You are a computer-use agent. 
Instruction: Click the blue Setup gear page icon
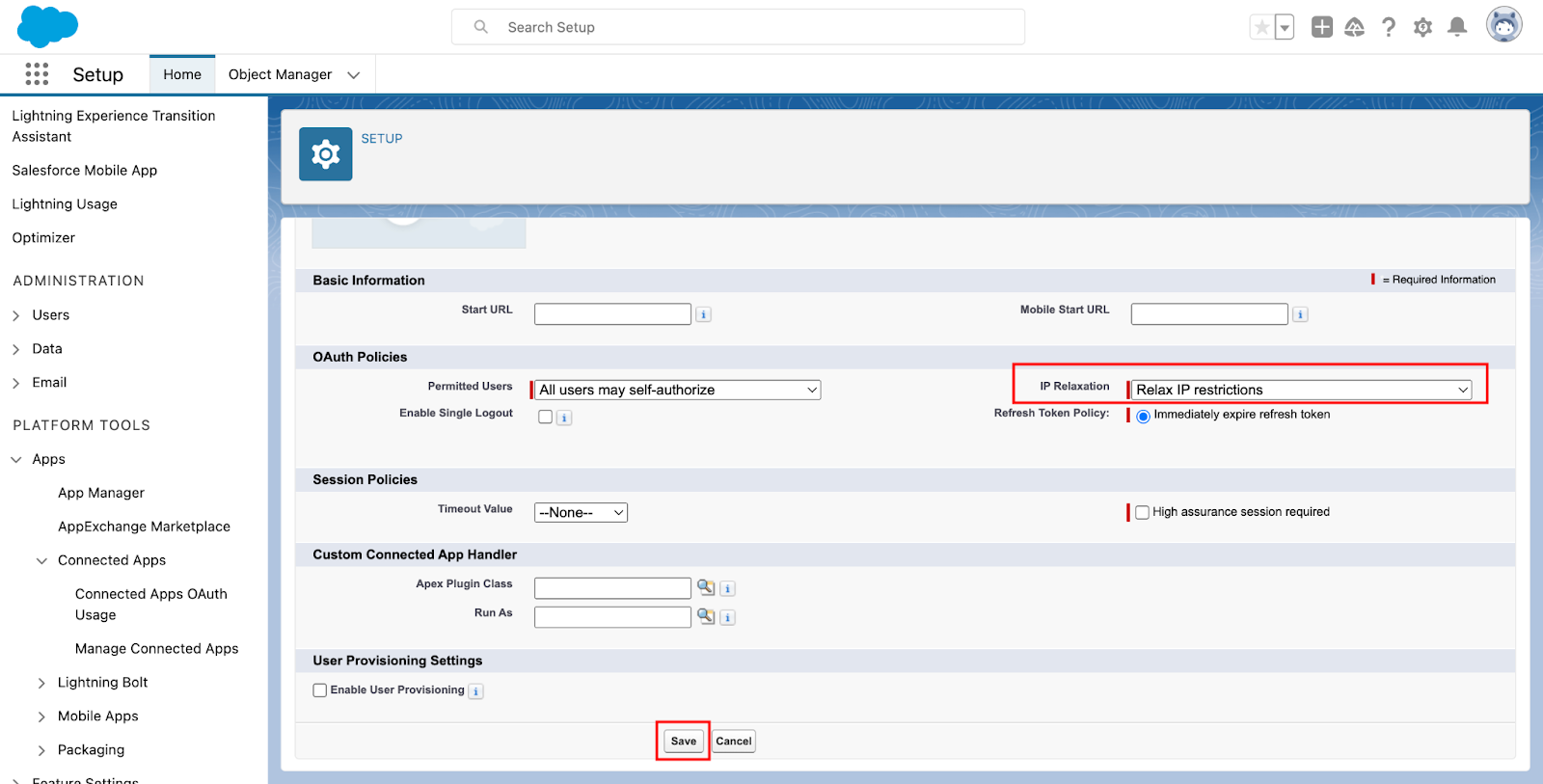click(326, 154)
